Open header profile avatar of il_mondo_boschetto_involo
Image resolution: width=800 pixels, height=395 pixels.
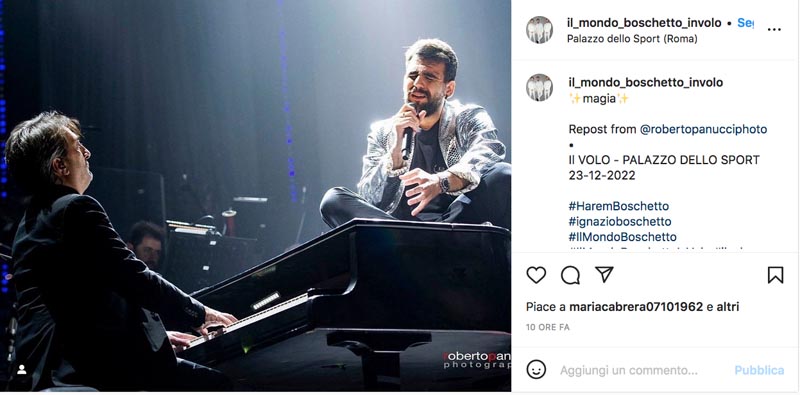point(539,30)
